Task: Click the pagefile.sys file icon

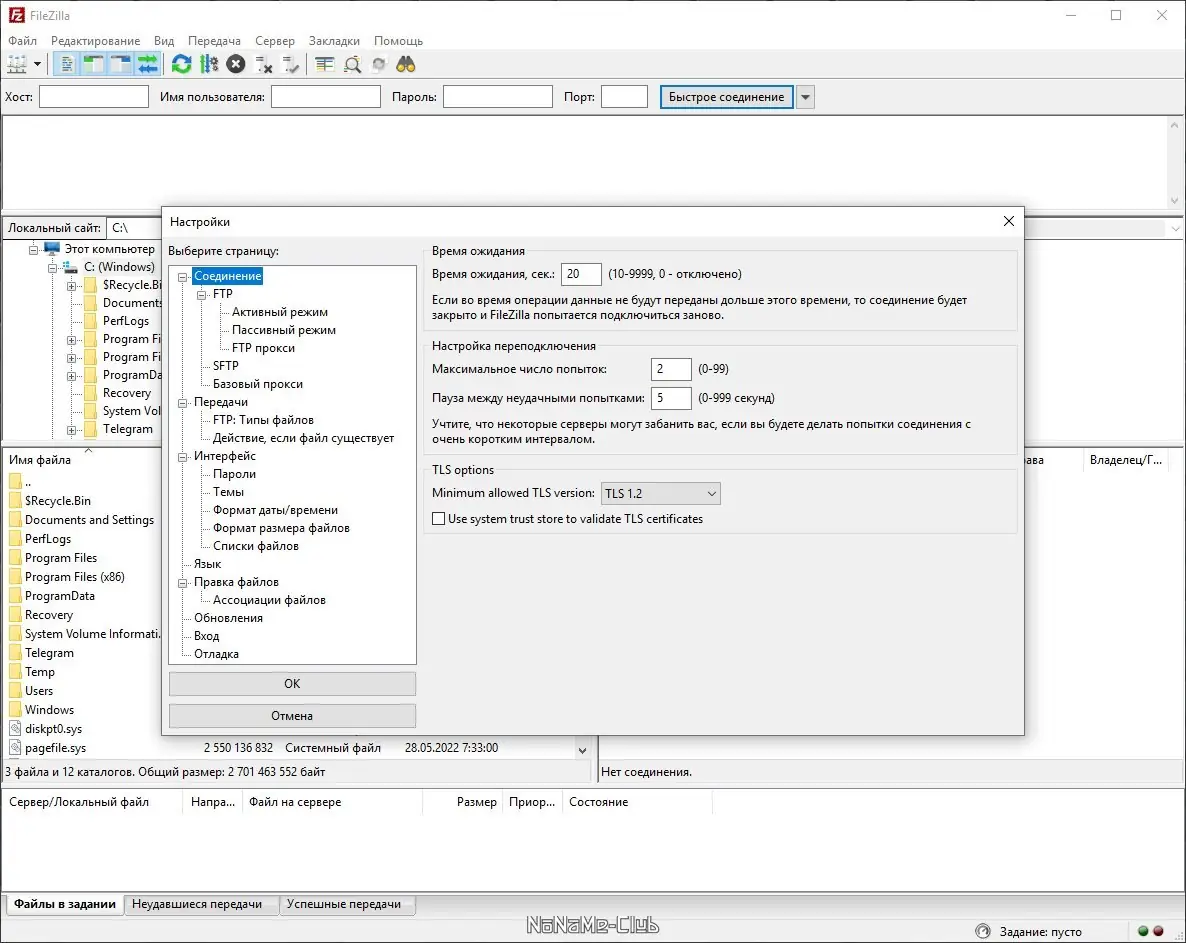Action: click(x=15, y=748)
